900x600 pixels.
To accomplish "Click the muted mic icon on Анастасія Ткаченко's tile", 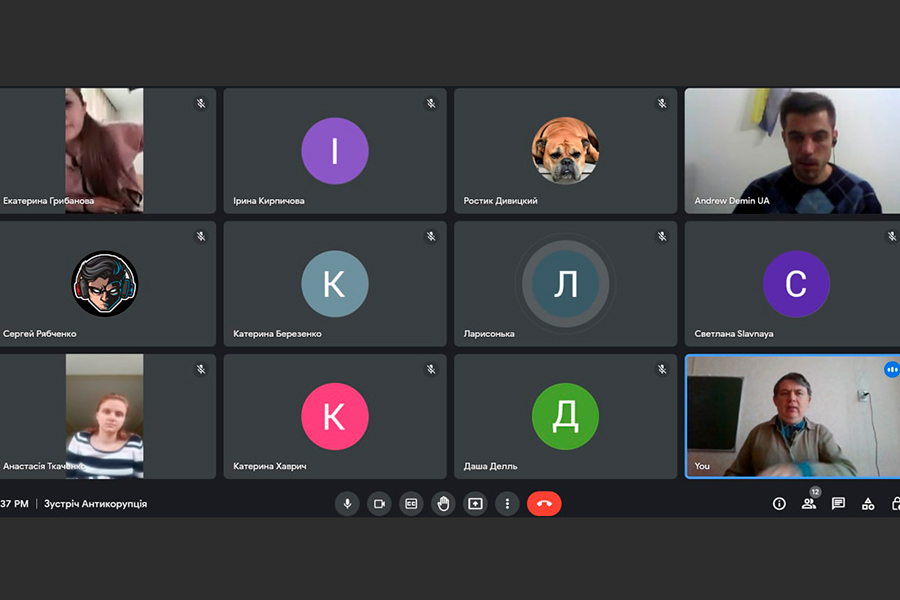I will pyautogui.click(x=201, y=369).
